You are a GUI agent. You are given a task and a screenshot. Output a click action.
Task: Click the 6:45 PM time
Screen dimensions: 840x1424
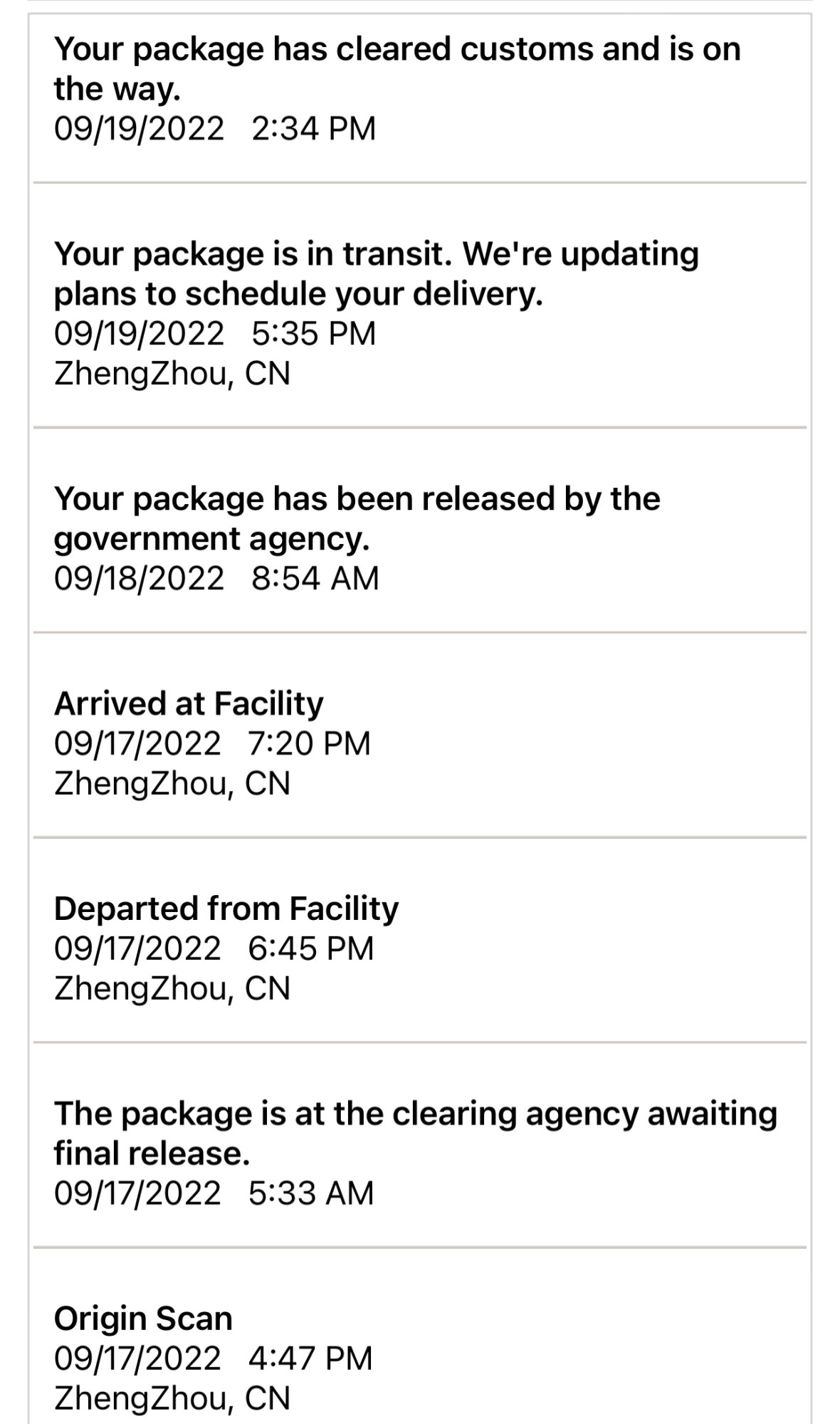(x=311, y=948)
